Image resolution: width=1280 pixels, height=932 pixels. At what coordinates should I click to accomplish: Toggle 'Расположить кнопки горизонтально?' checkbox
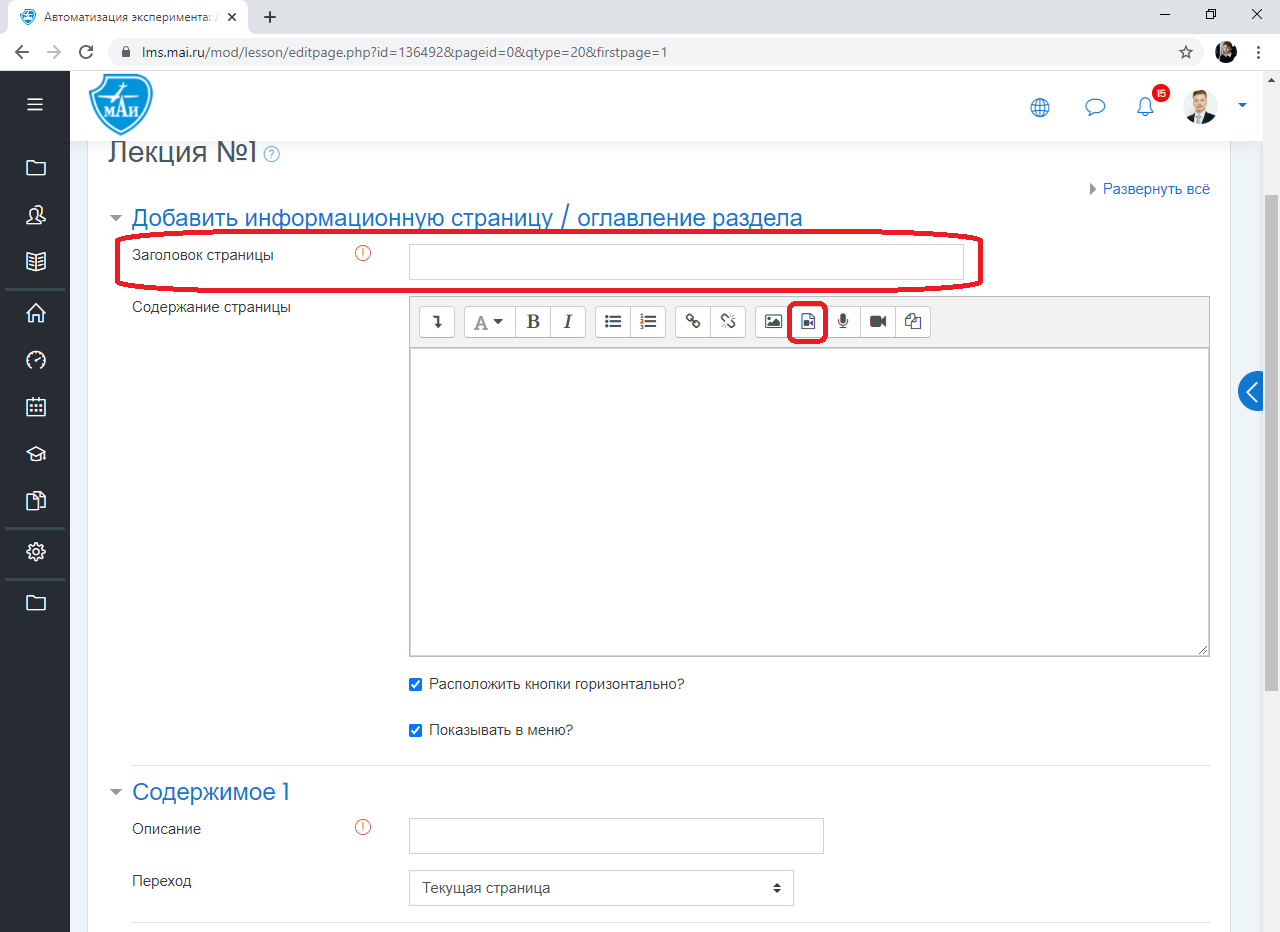click(416, 684)
